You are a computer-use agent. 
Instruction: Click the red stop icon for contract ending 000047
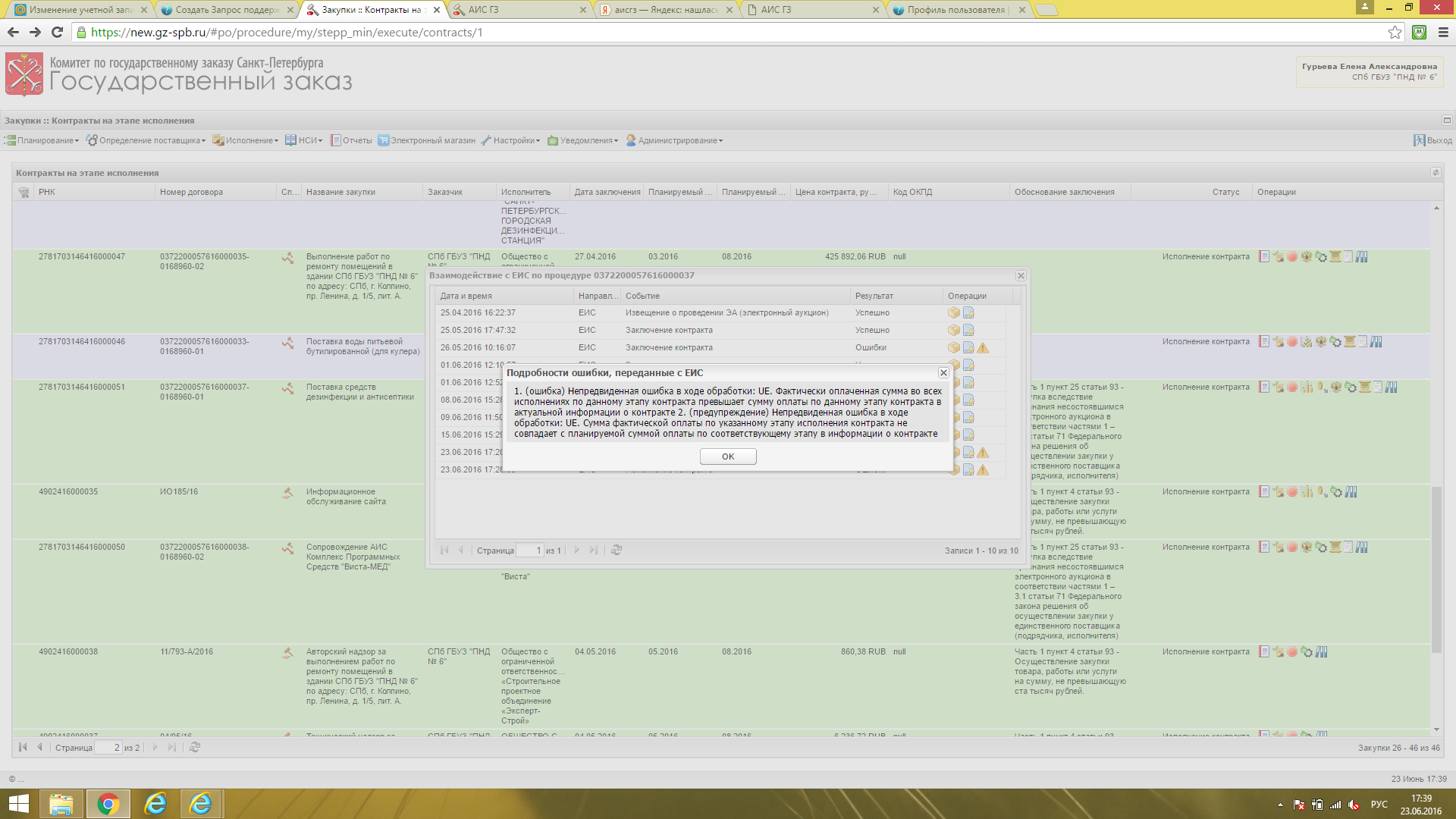click(1292, 257)
